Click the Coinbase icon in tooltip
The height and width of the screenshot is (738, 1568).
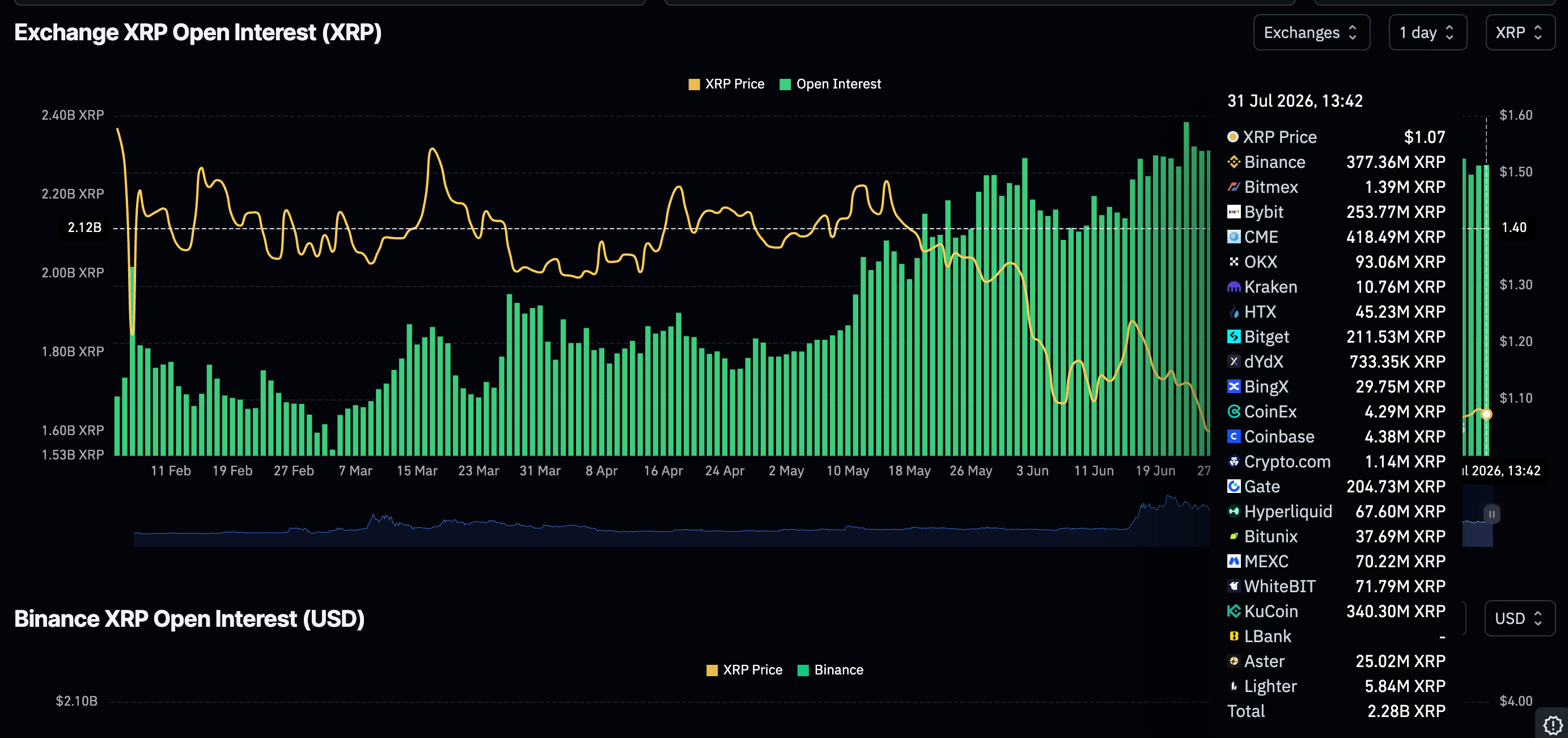point(1234,437)
